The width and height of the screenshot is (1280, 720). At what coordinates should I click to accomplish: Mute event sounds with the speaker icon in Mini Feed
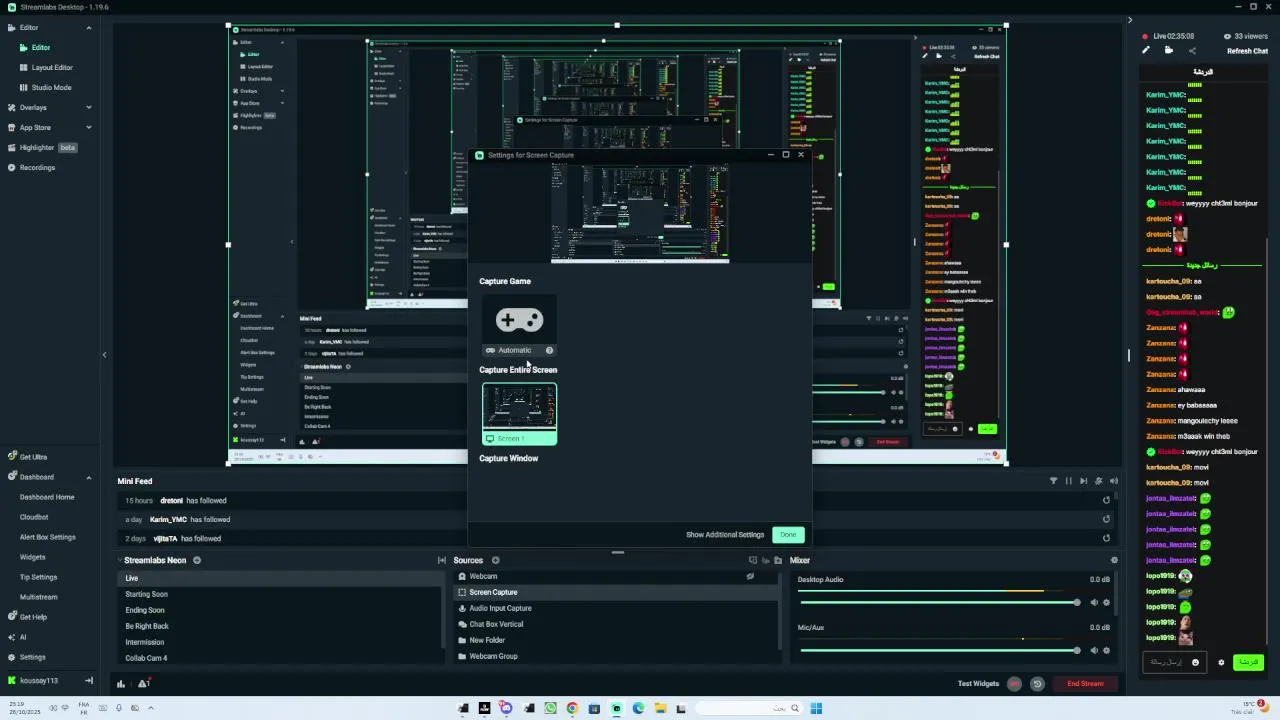tap(1114, 481)
